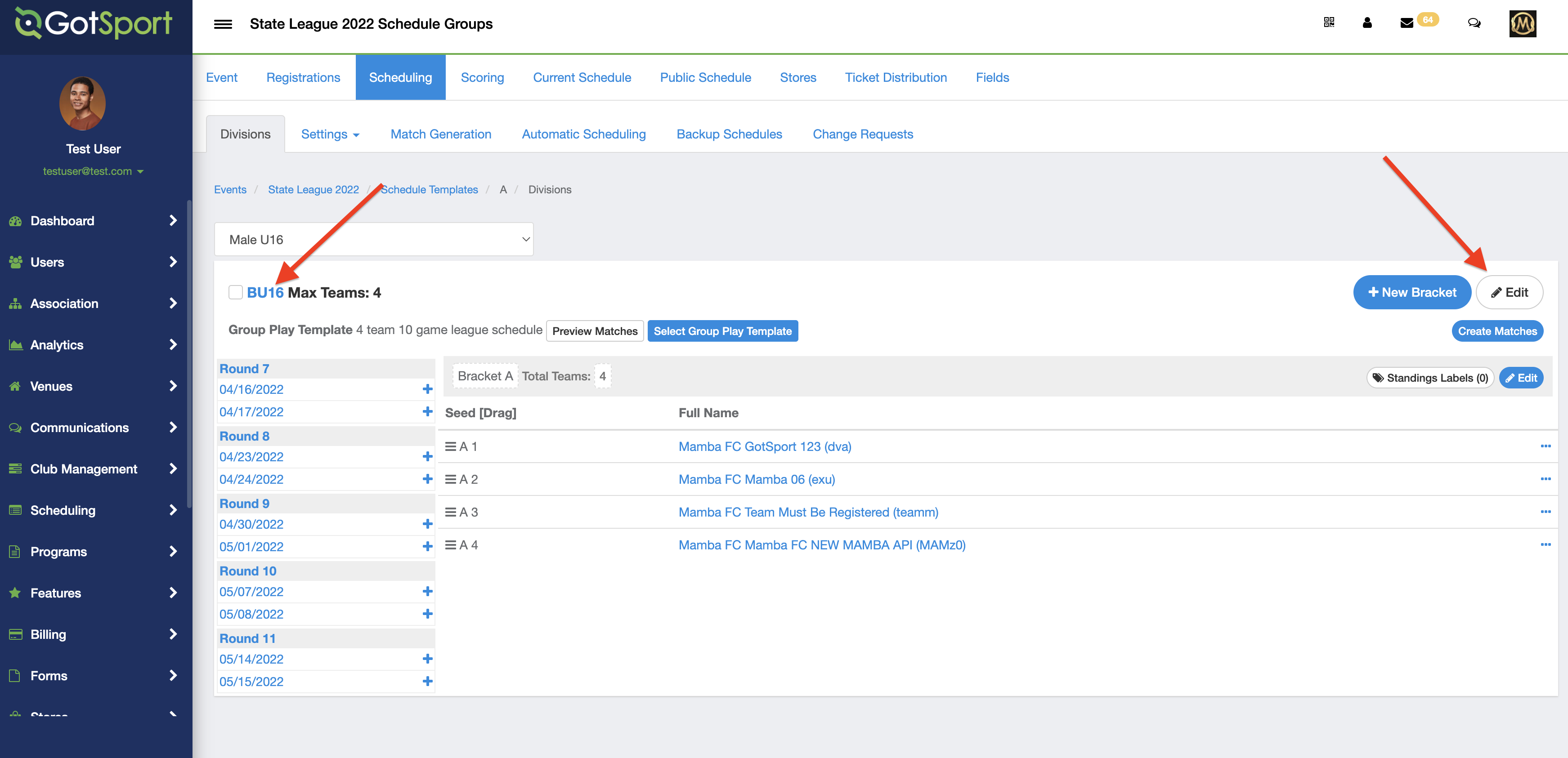Open the Settings dropdown tab
Viewport: 1568px width, 758px height.
coord(331,134)
